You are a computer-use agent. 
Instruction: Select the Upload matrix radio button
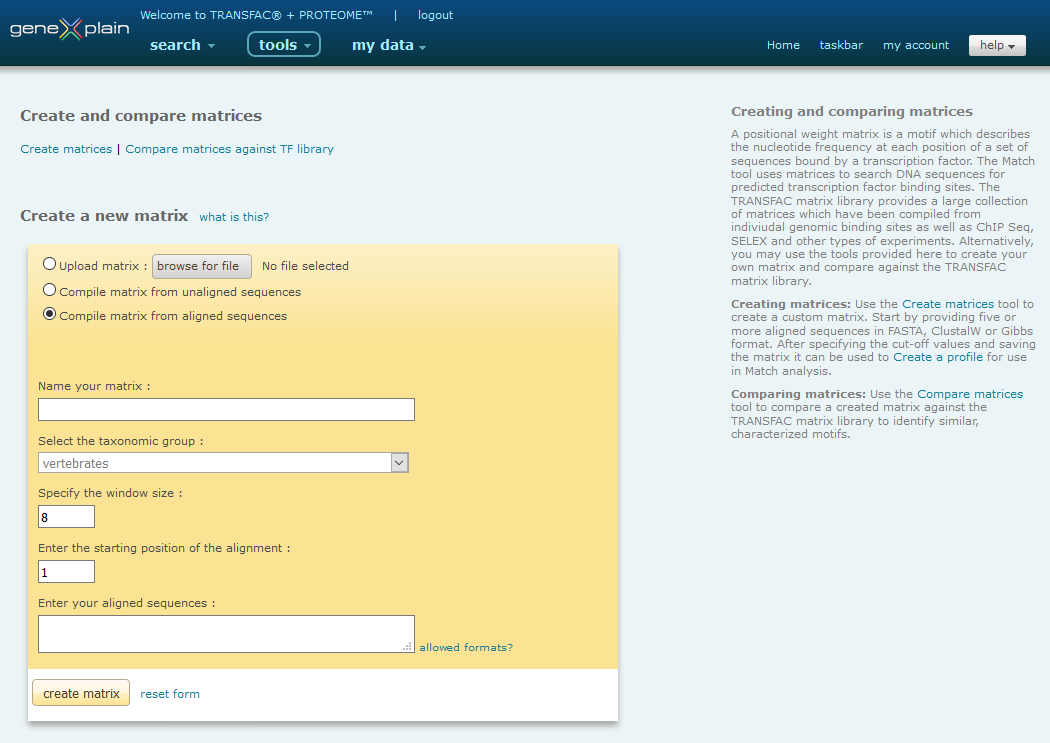point(50,264)
